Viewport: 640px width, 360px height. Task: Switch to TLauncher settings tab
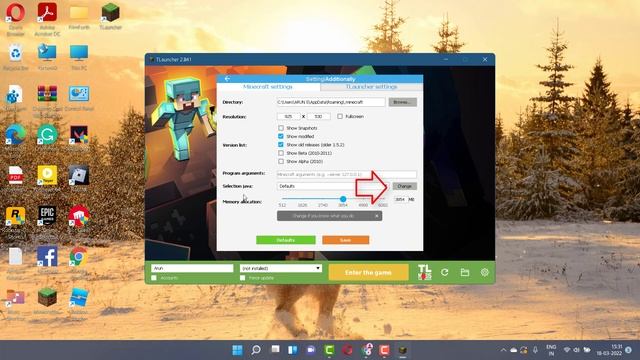pos(371,87)
